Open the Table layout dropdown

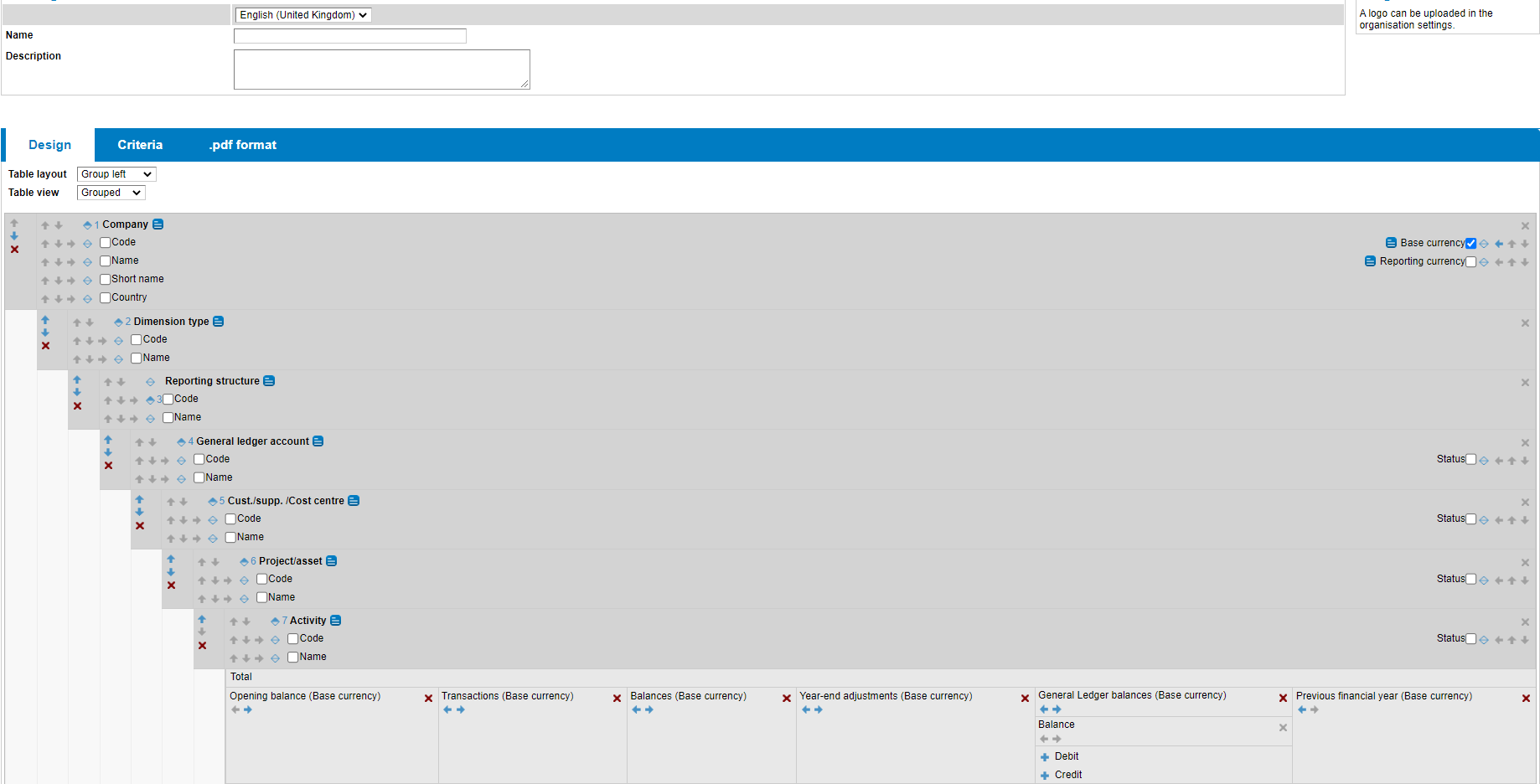[x=116, y=174]
